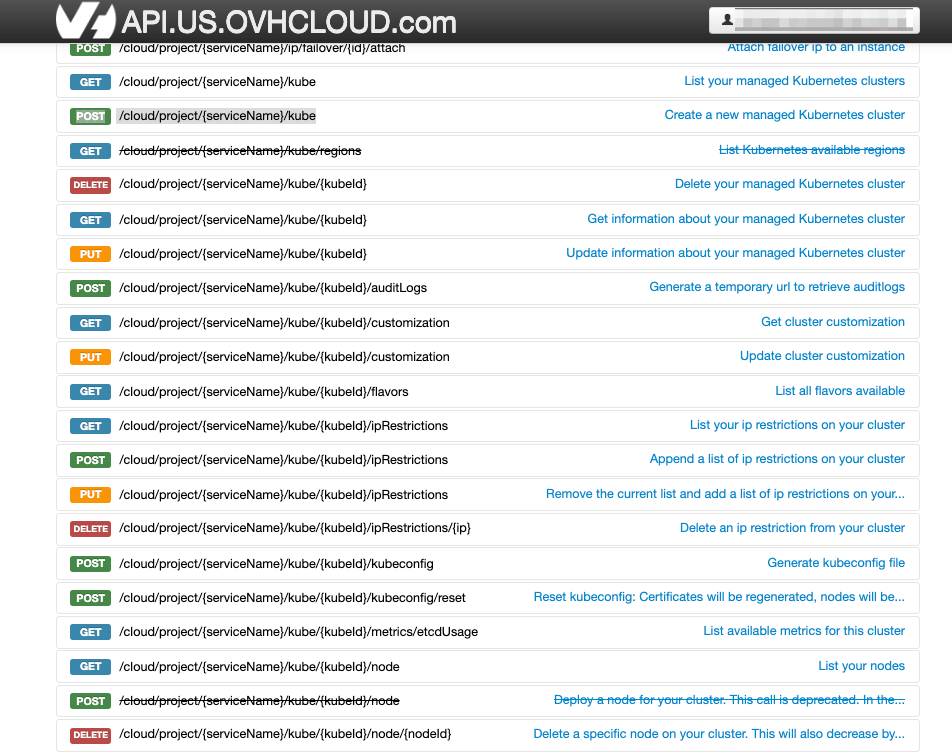Click the GET badge for metrics/etcdUsage

tap(90, 632)
